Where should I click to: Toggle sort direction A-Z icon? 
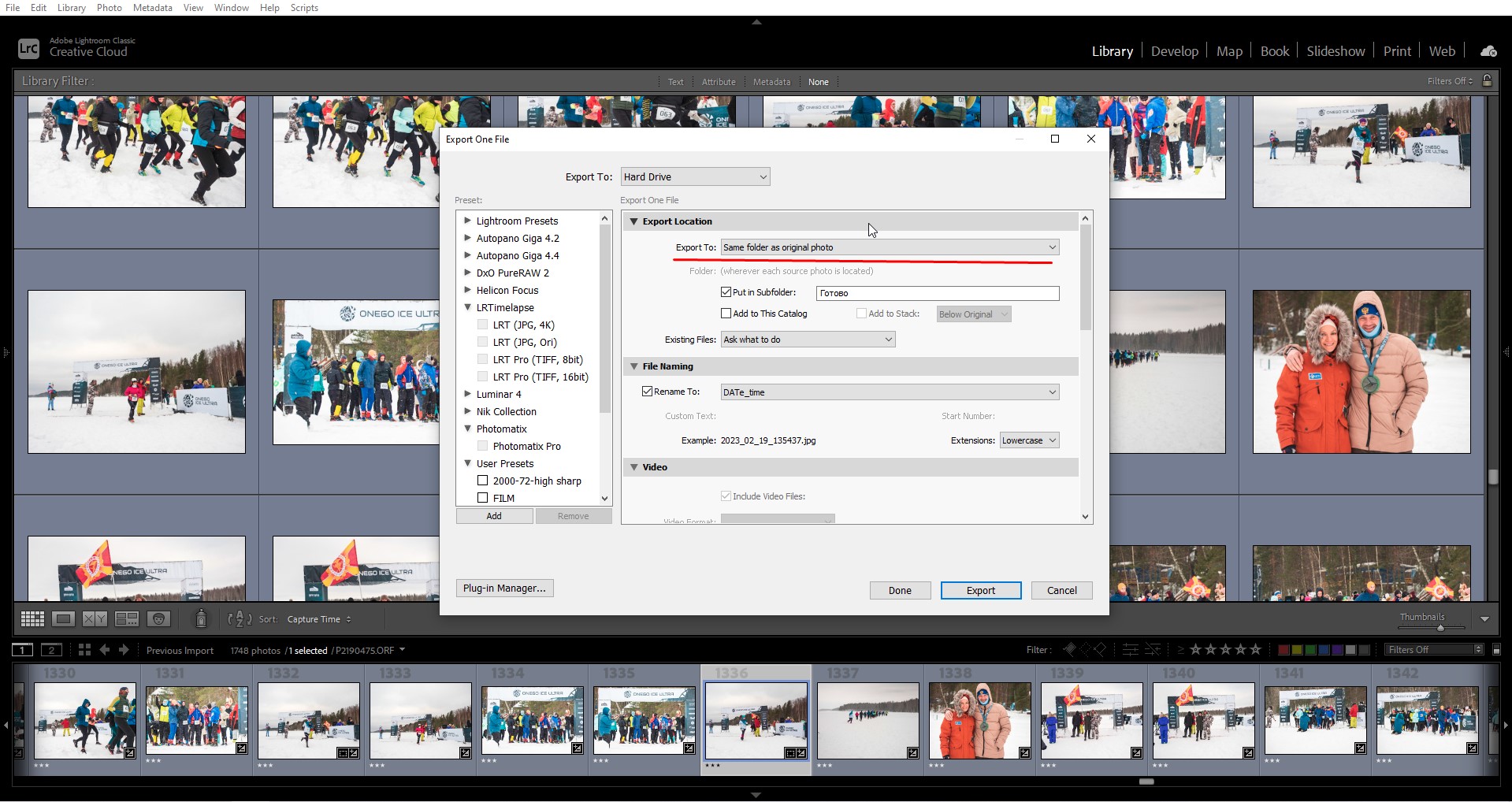click(x=240, y=619)
